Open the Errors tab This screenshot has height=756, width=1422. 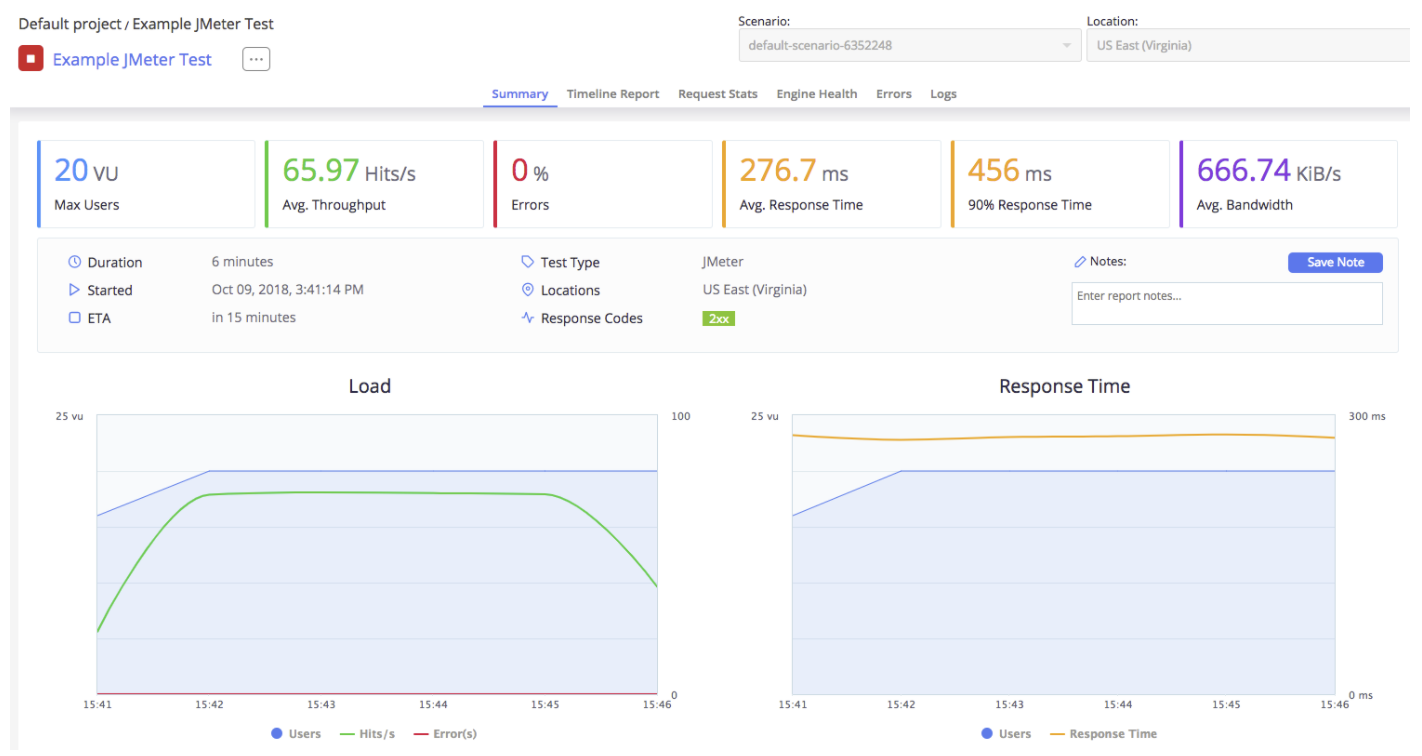[x=894, y=94]
